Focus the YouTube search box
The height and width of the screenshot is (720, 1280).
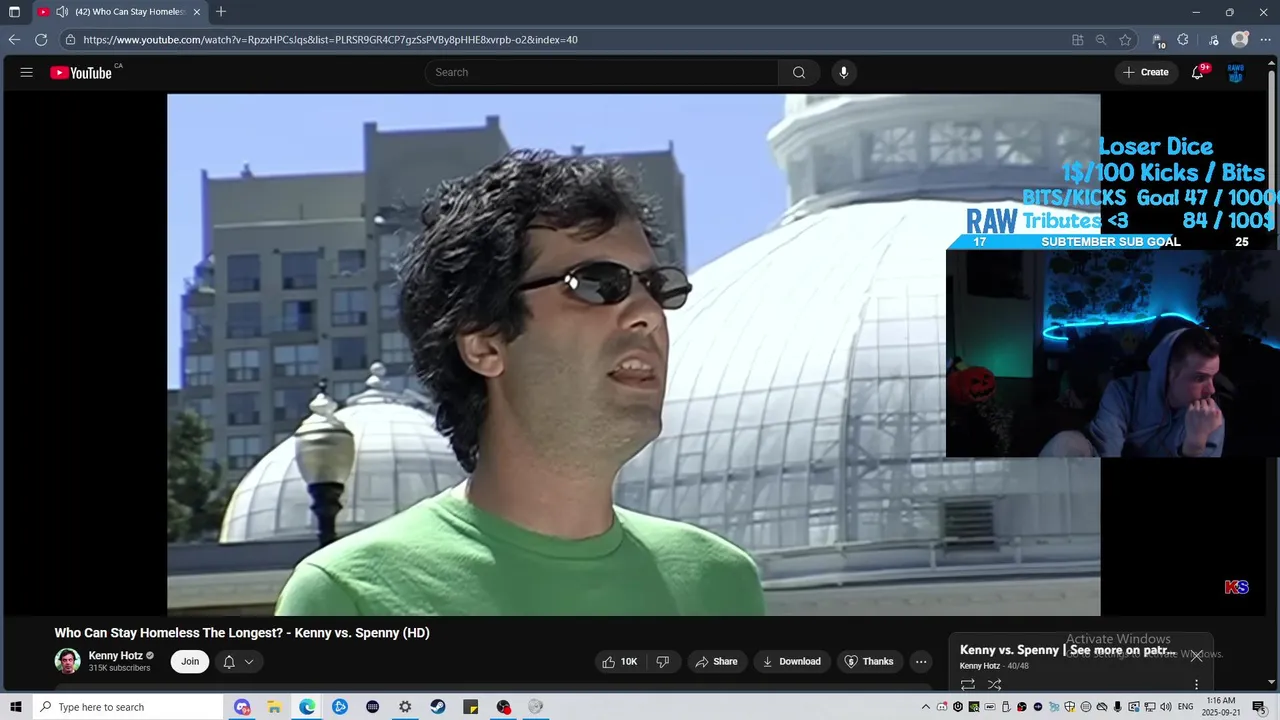602,72
